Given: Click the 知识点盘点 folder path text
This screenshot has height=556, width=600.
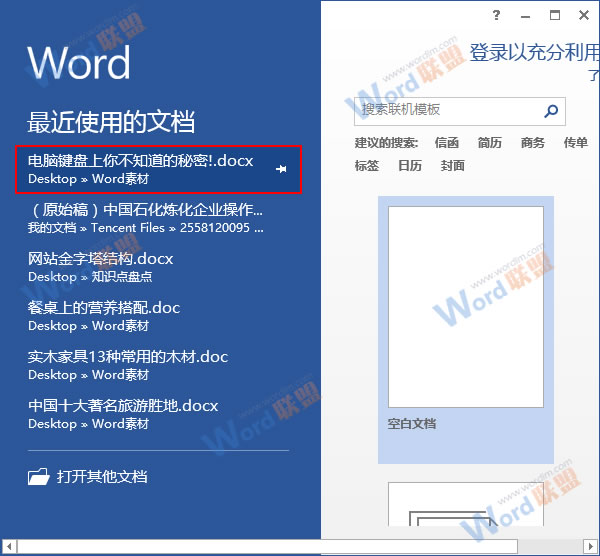Looking at the screenshot, I should pos(122,277).
